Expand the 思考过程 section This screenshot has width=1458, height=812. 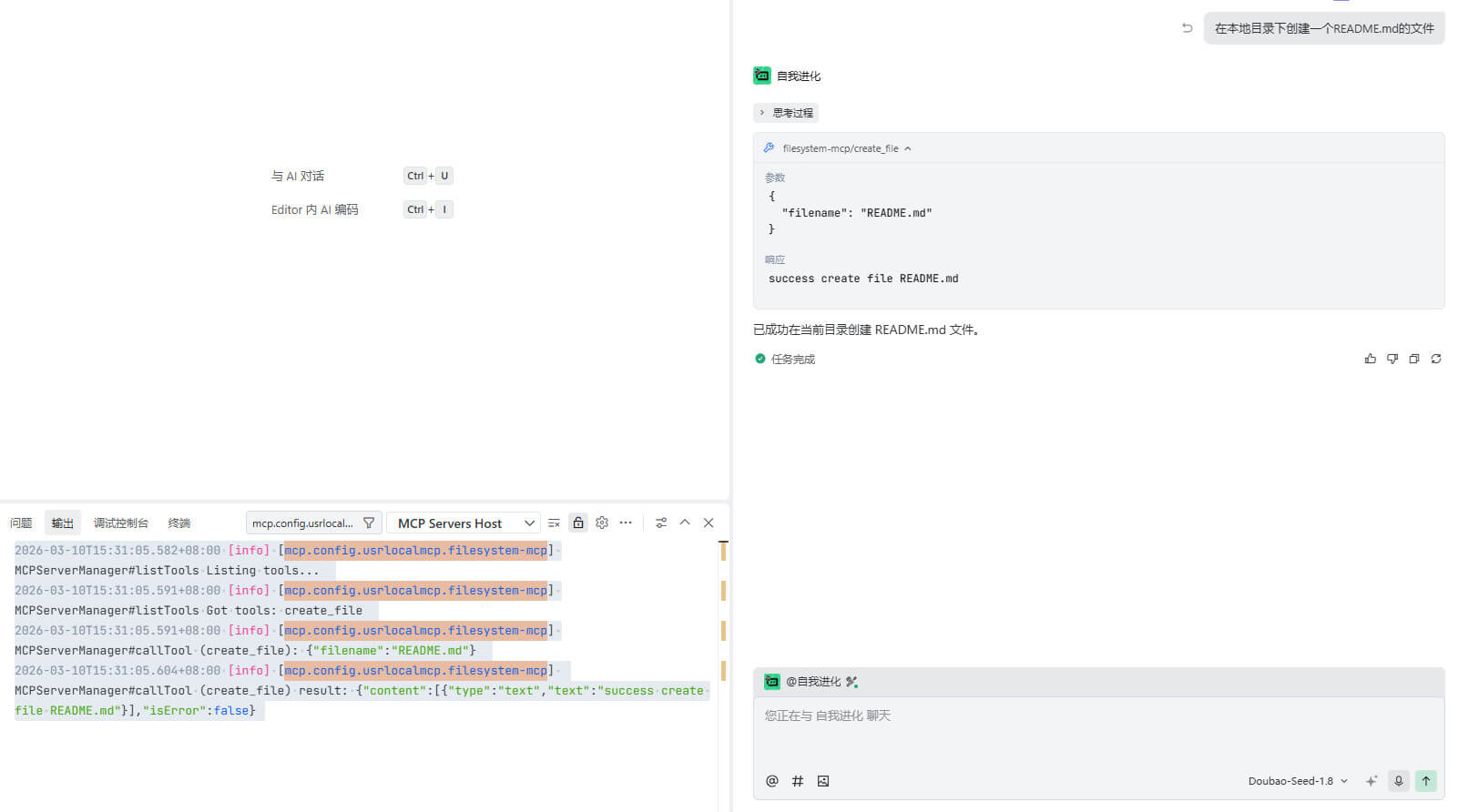point(786,113)
